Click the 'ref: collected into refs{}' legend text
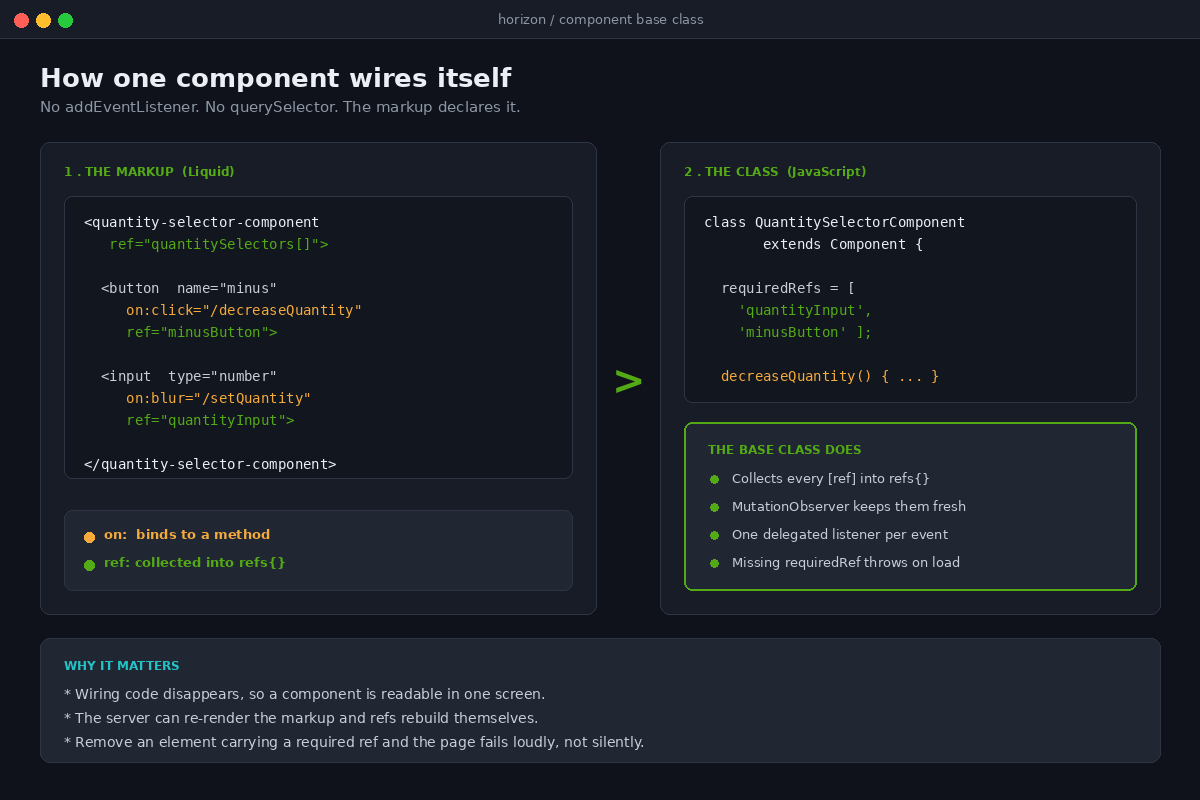The image size is (1200, 800). 195,563
